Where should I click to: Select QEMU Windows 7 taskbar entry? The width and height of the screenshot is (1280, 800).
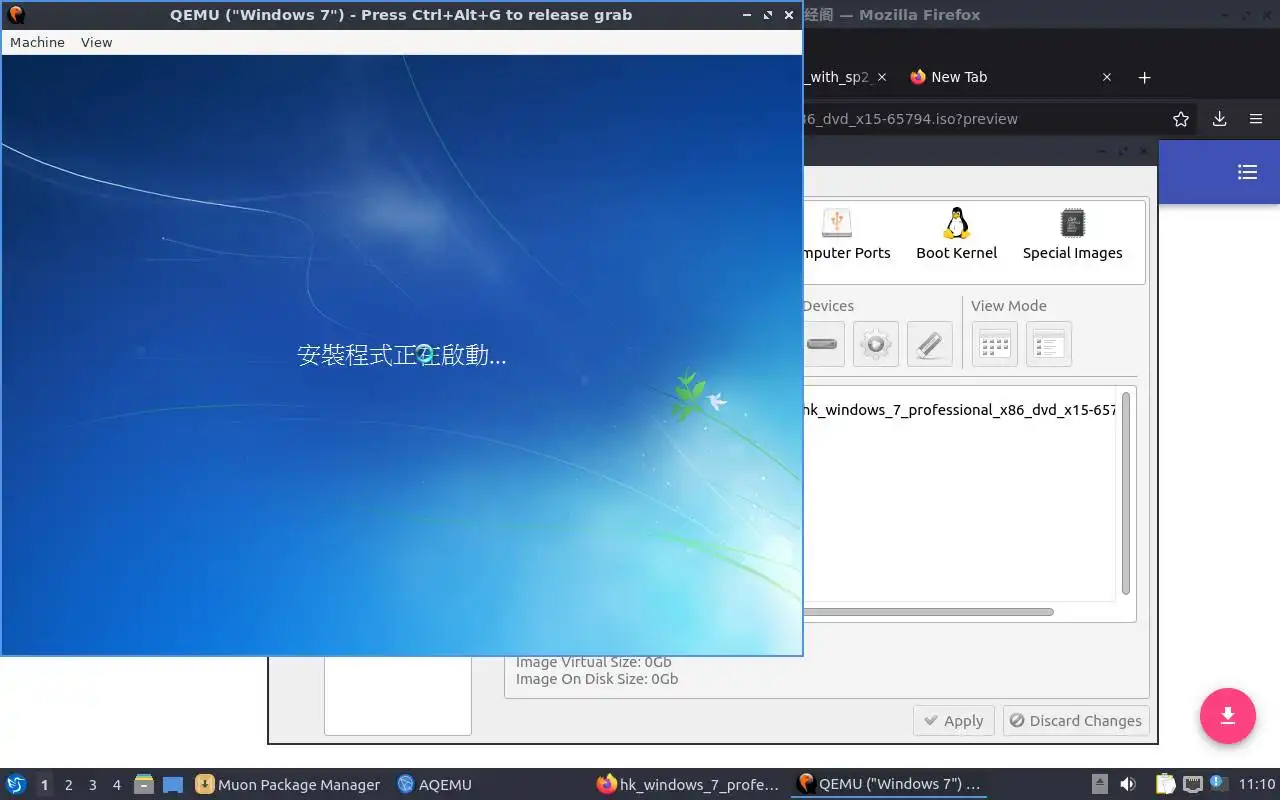click(888, 785)
